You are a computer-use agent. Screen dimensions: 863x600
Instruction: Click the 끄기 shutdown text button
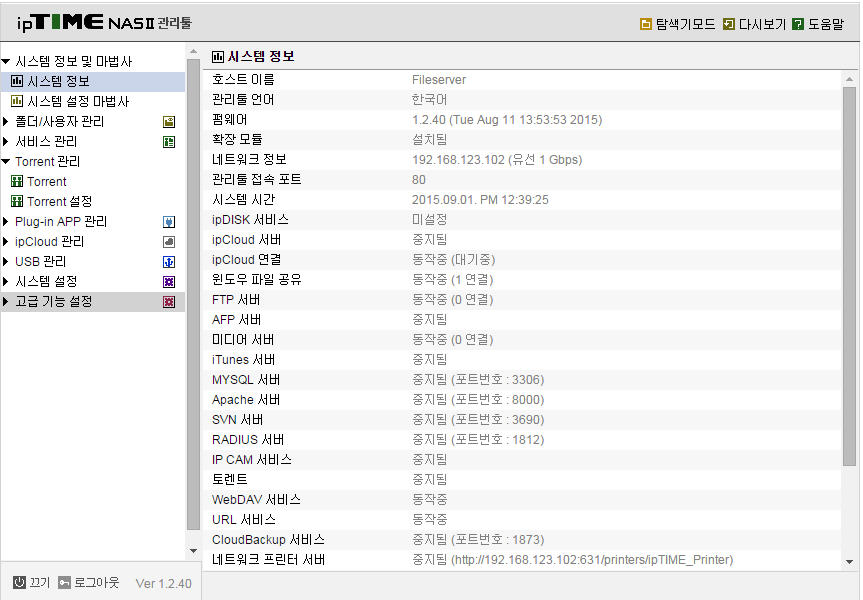(40, 582)
